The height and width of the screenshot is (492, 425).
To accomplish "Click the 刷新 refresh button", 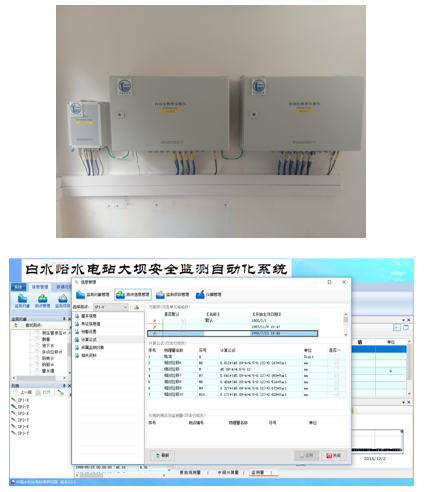I will point(162,455).
